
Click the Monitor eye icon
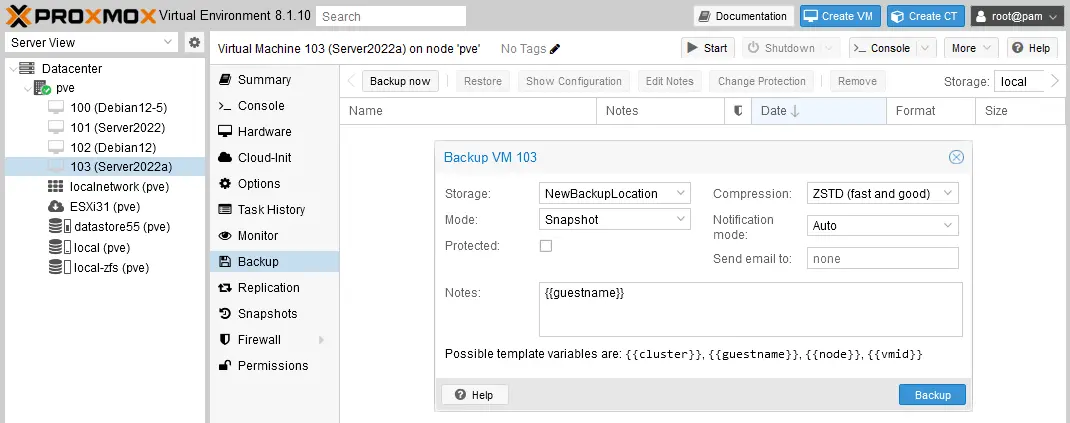[225, 235]
